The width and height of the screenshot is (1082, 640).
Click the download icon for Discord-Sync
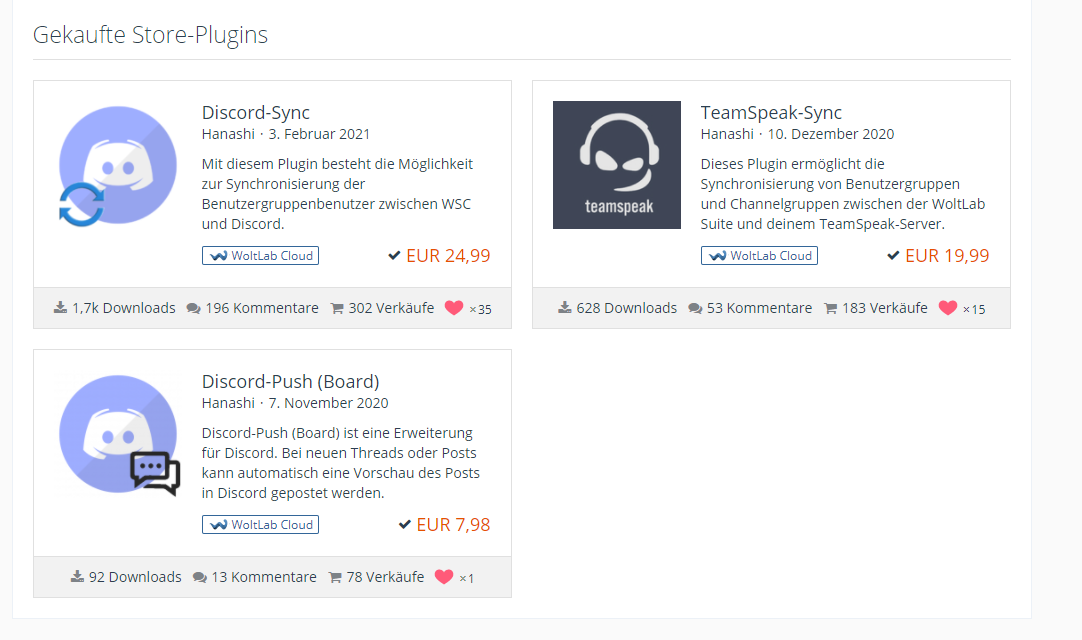click(61, 308)
